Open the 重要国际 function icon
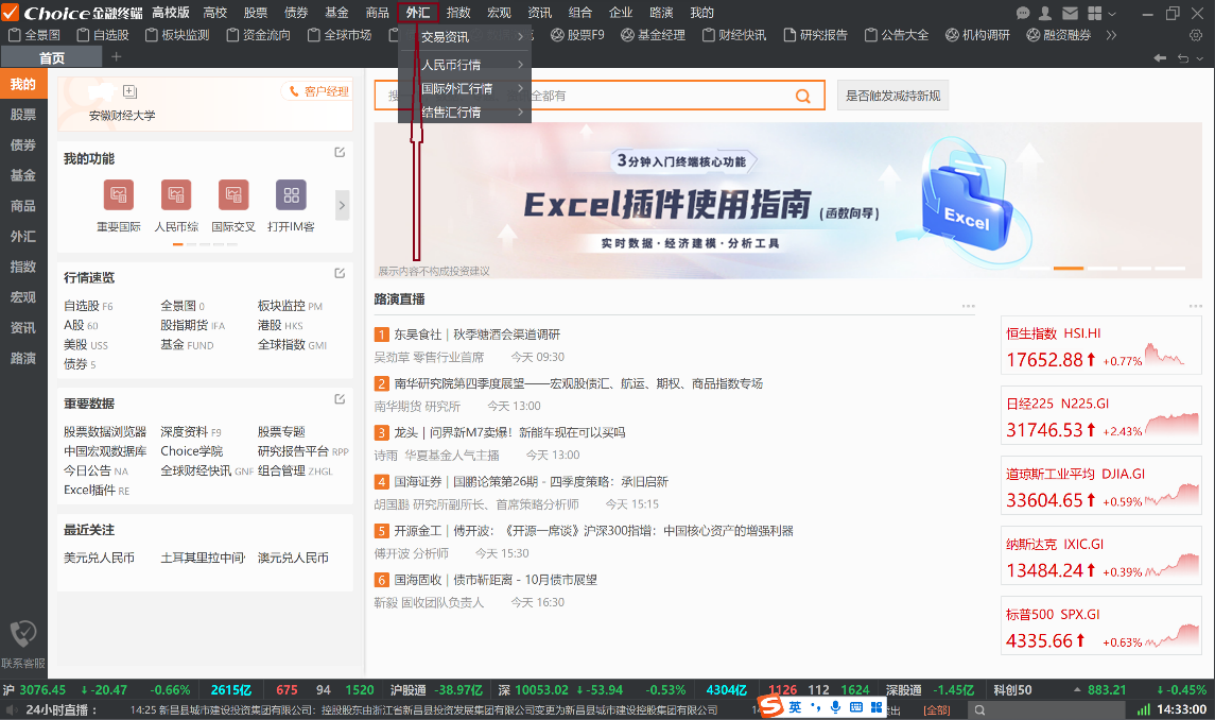 118,195
